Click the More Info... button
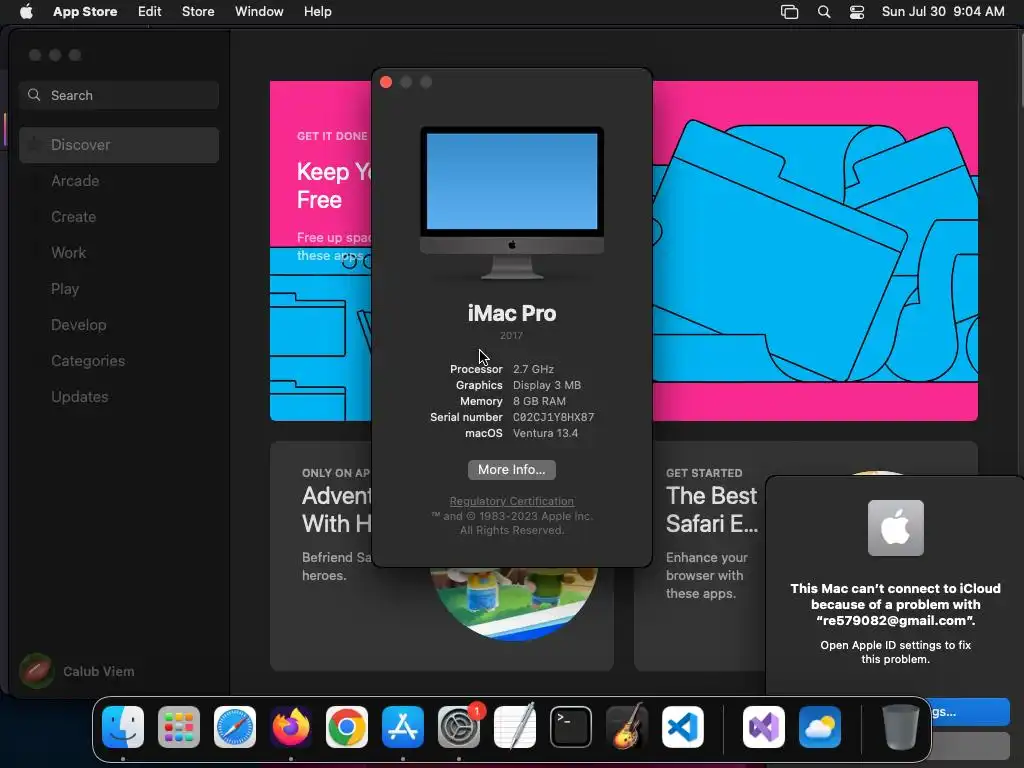 coord(511,470)
